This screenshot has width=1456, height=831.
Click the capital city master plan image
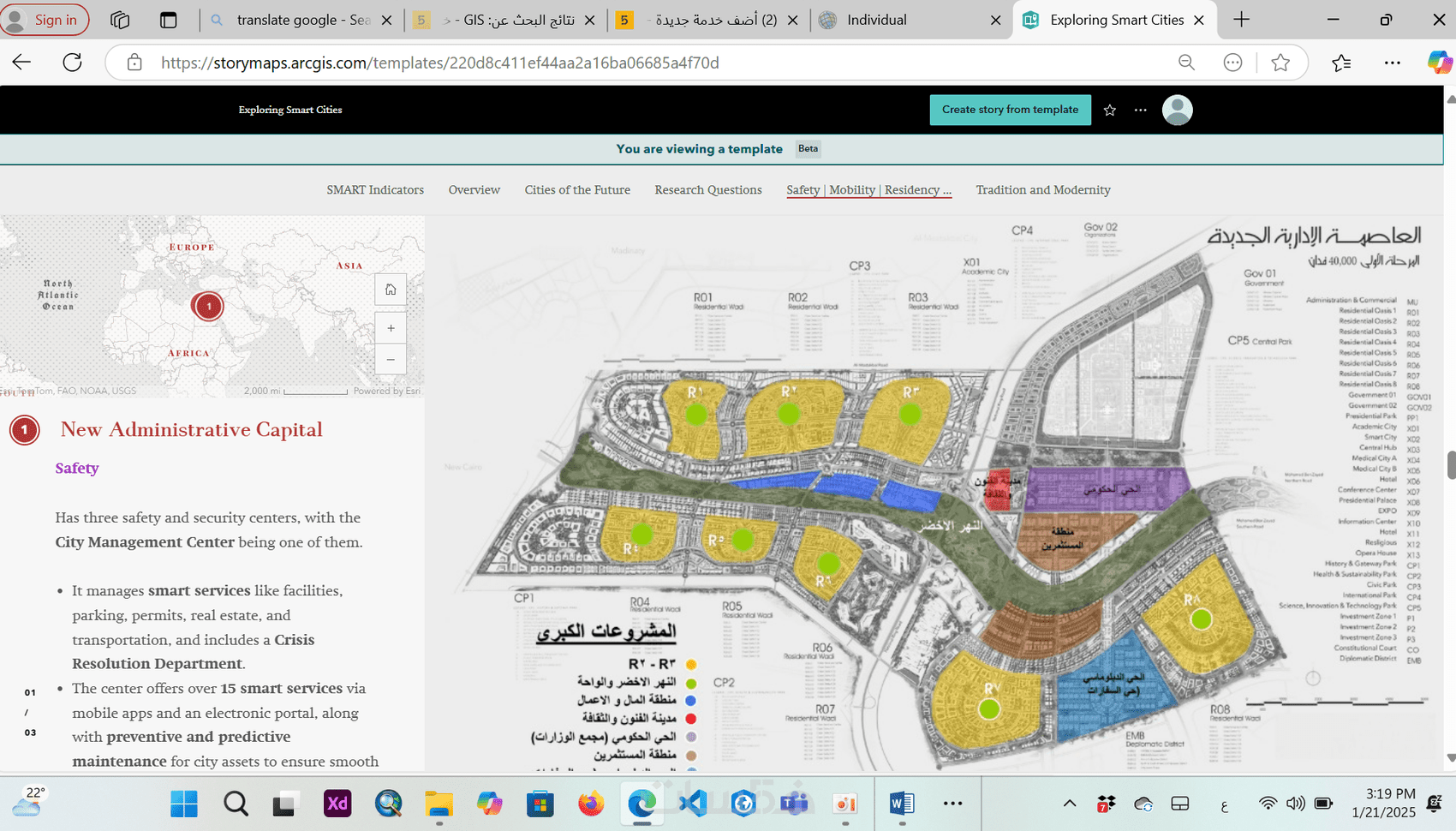(935, 493)
